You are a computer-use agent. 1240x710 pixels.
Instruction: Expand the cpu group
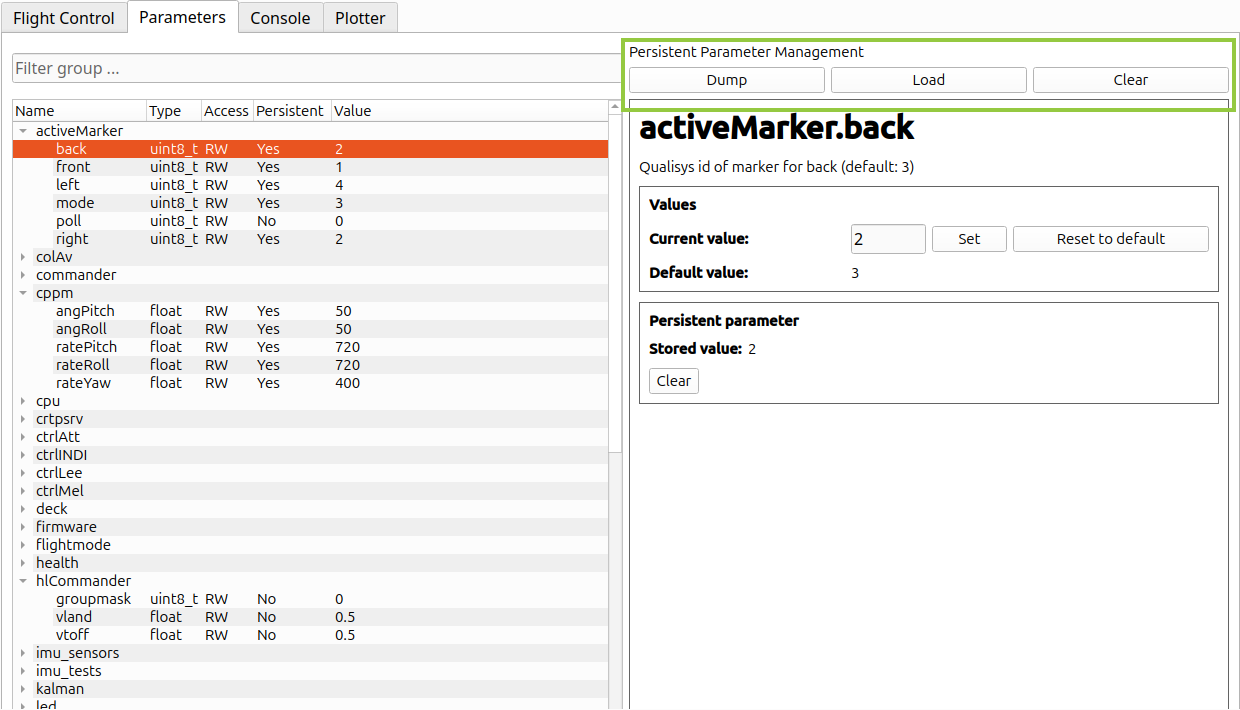[23, 401]
